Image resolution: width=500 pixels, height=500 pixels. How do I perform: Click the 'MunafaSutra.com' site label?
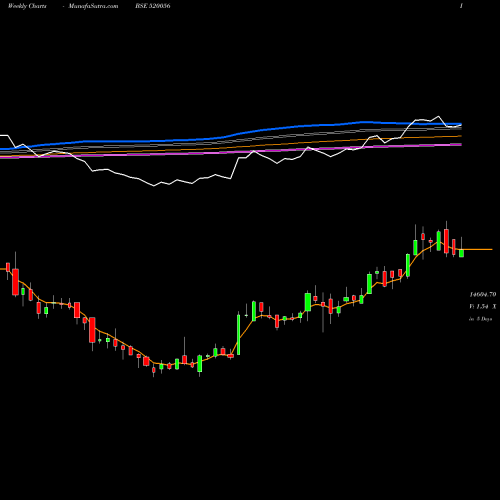[93, 6]
